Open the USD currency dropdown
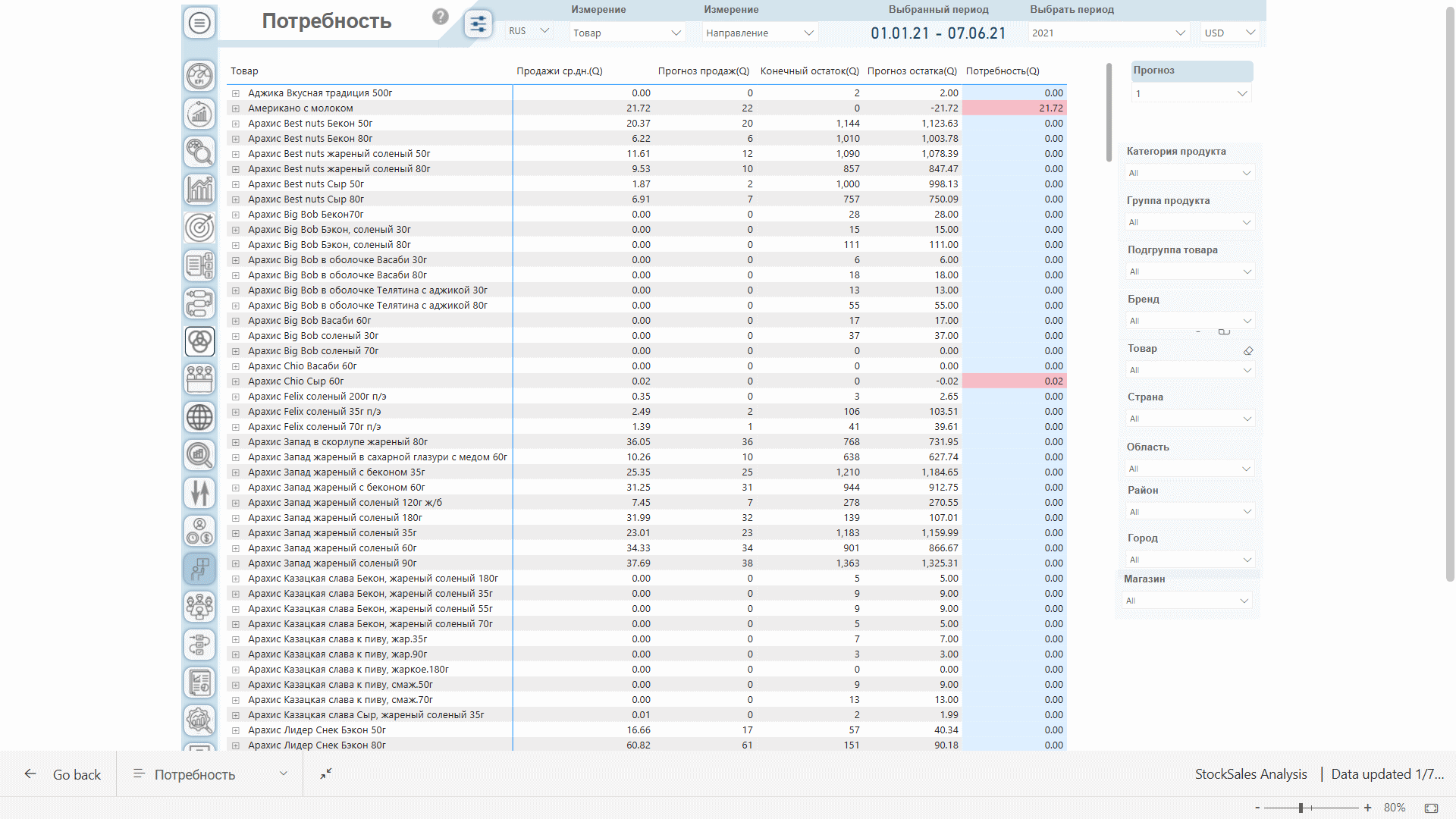The height and width of the screenshot is (819, 1456). (x=1230, y=33)
